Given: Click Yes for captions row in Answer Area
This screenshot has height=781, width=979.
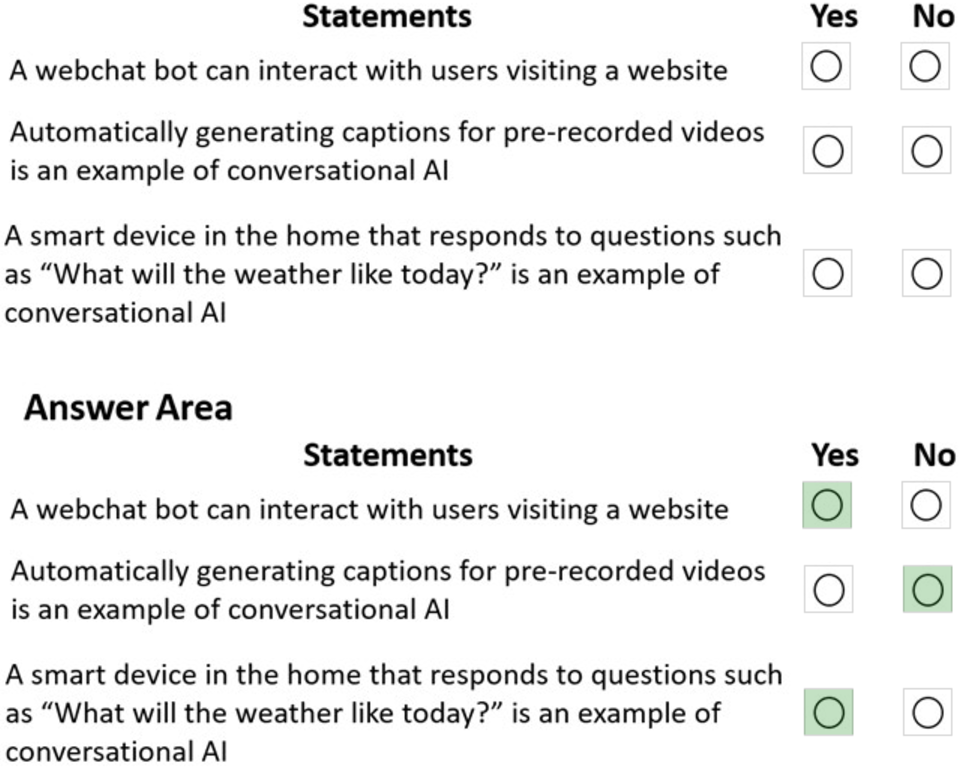Looking at the screenshot, I should 826,590.
